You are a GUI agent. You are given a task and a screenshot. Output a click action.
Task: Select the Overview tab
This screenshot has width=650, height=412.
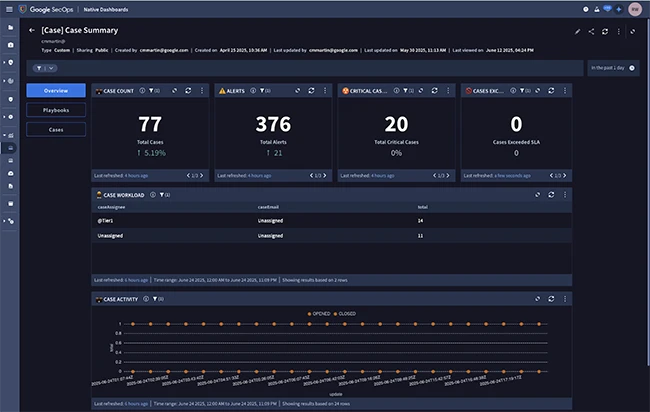(x=56, y=90)
